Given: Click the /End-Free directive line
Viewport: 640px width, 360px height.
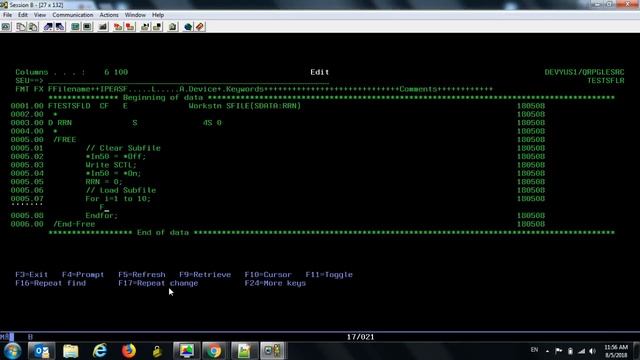Looking at the screenshot, I should [74, 224].
